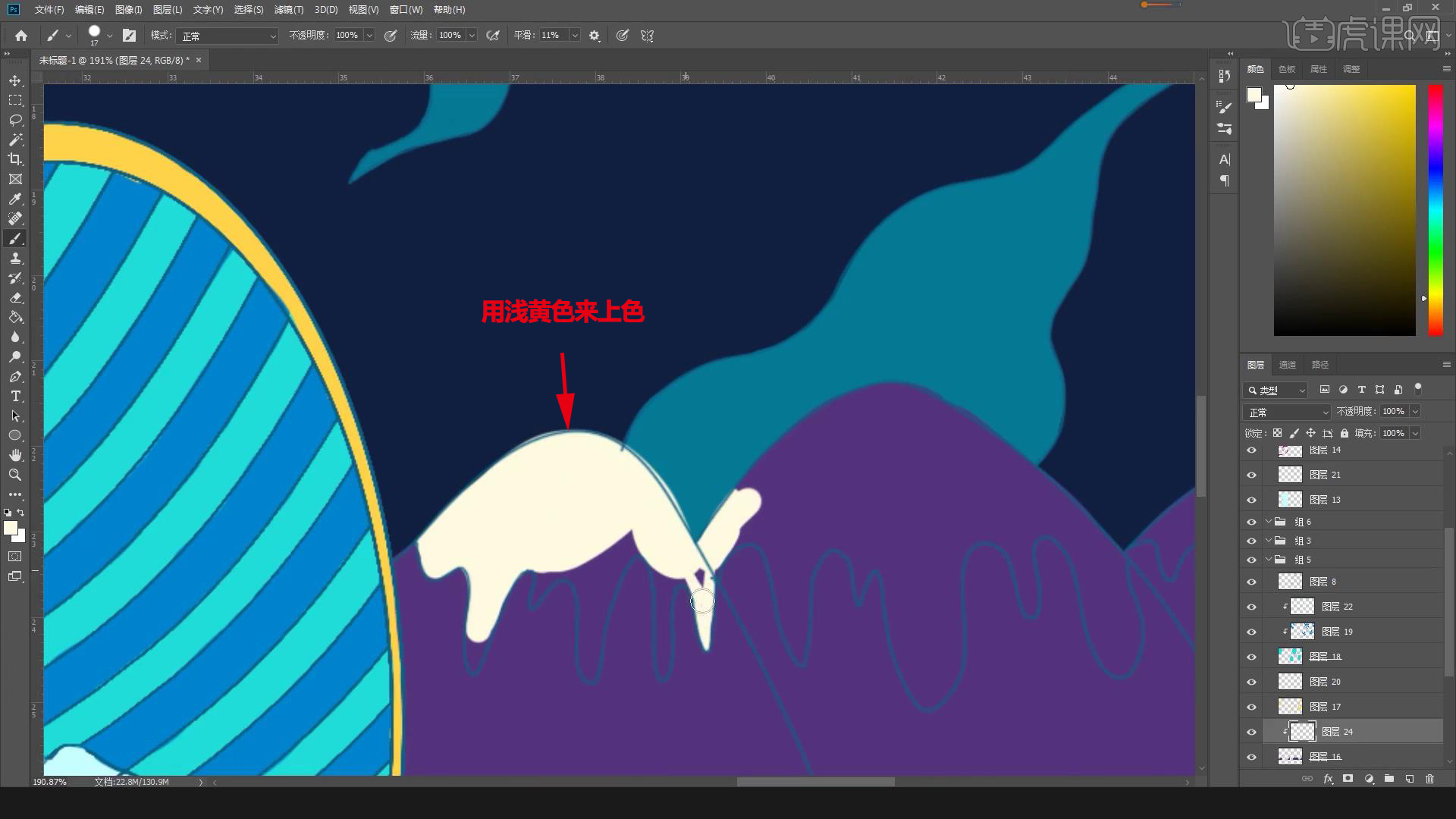This screenshot has height=819, width=1456.
Task: Hide layer 图层 22
Action: [x=1251, y=607]
